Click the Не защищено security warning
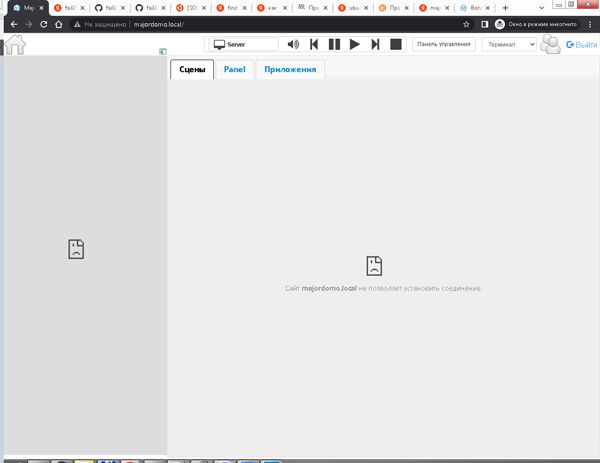Image resolution: width=600 pixels, height=463 pixels. pyautogui.click(x=100, y=24)
